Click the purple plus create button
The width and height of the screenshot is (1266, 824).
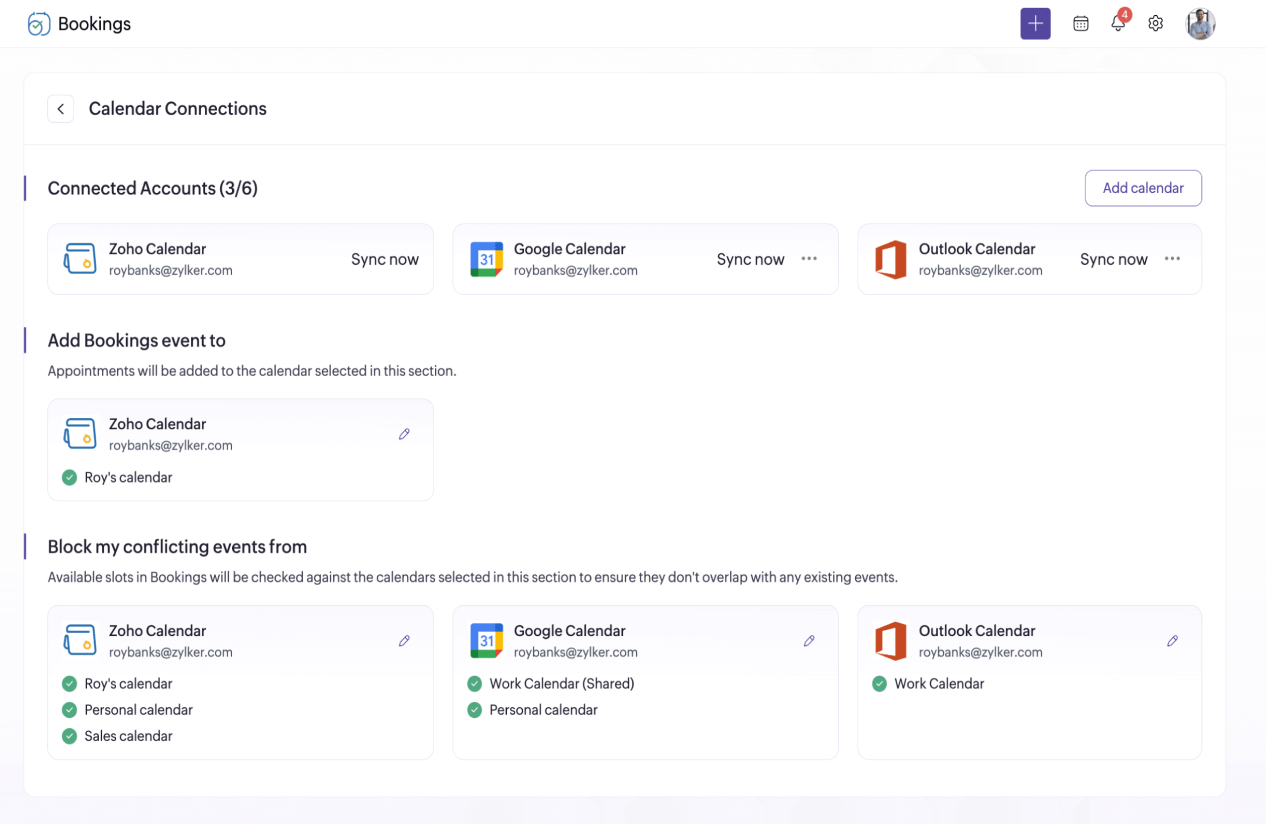click(1035, 23)
